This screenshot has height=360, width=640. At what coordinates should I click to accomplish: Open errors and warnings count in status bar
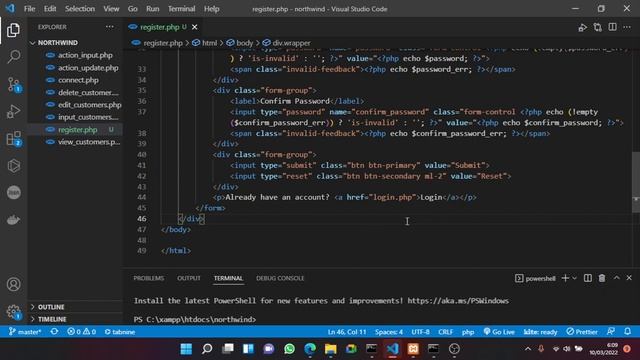(82, 332)
